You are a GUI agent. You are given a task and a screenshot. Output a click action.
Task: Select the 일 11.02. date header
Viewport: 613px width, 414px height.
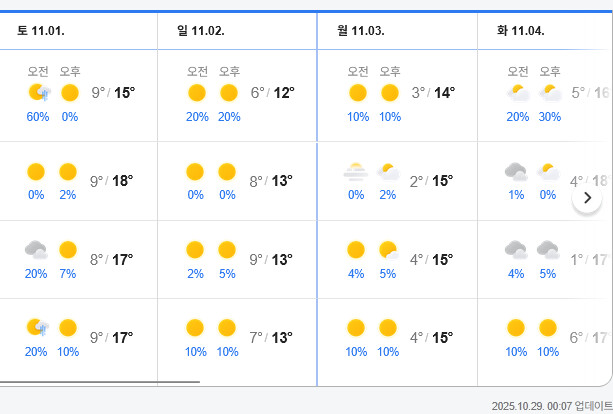coord(201,31)
